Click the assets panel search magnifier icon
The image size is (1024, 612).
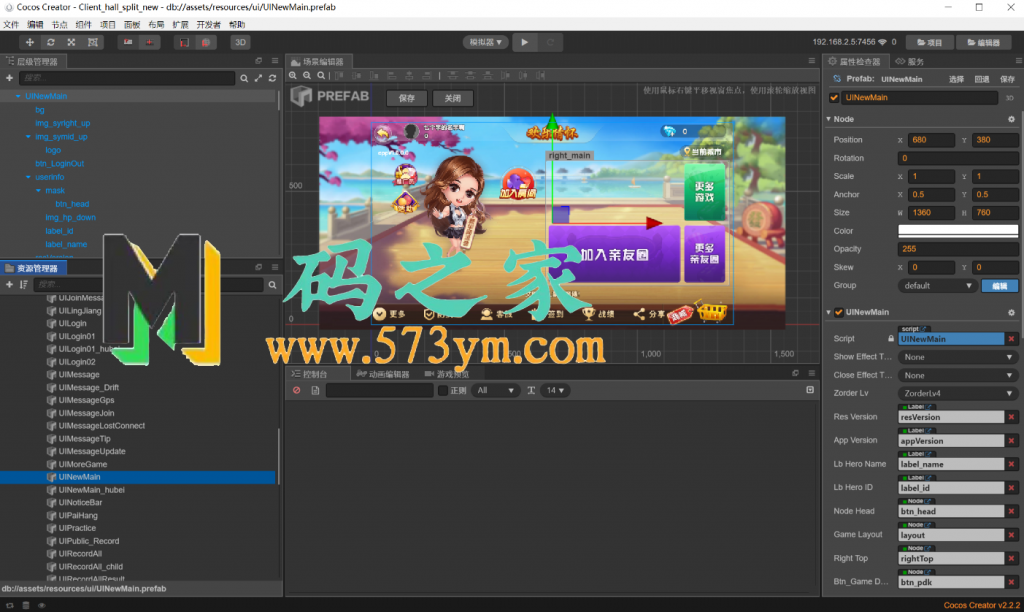coord(272,285)
